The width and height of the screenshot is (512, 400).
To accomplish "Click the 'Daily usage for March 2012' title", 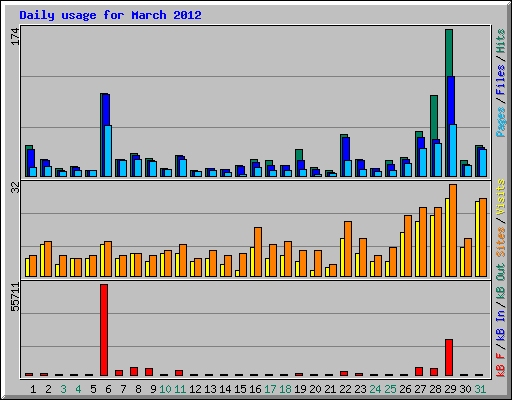I will click(x=110, y=16).
